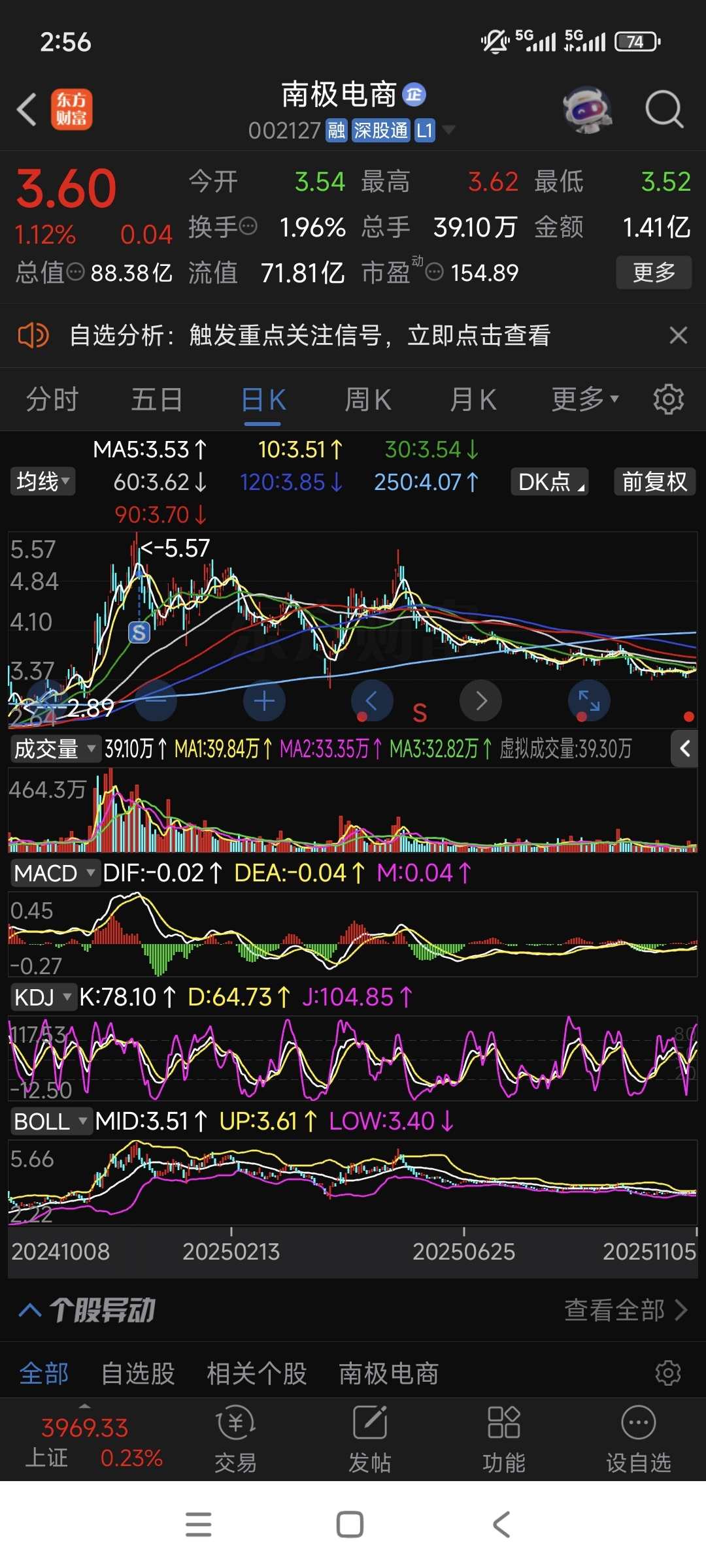This screenshot has width=706, height=1568.
Task: Zoom out chart with minus button
Action: tap(156, 701)
